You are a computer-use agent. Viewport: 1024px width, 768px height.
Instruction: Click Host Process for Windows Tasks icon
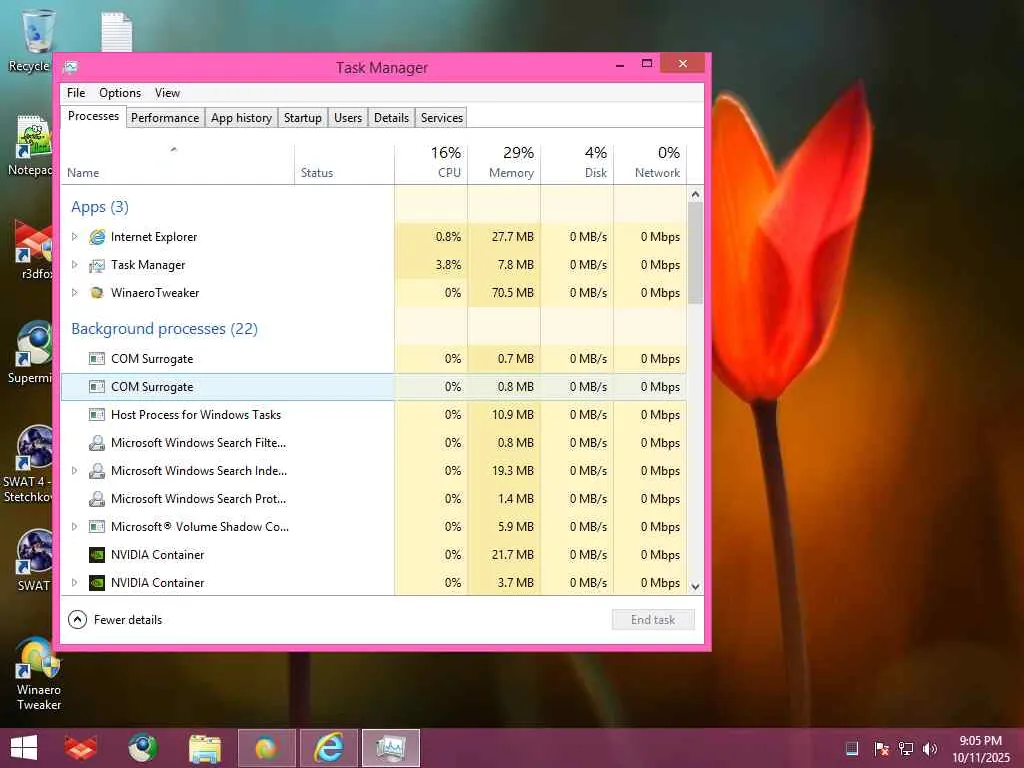click(97, 415)
